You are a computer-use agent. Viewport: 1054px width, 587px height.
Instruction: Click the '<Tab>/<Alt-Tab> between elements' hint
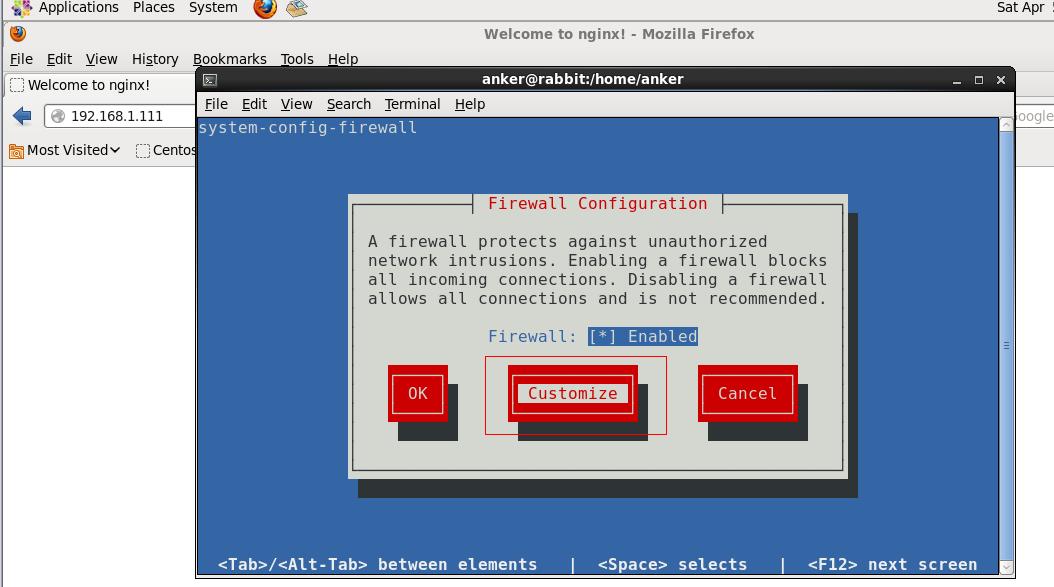[x=378, y=565]
